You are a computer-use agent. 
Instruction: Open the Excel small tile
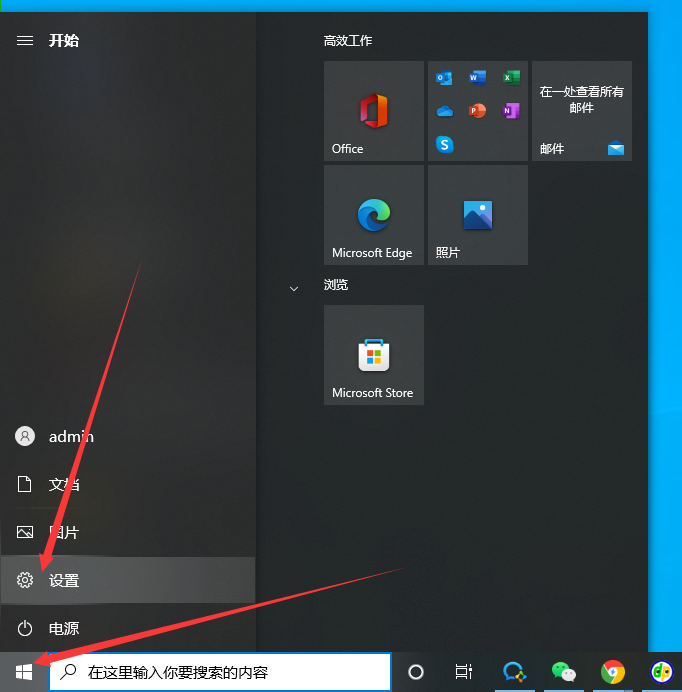pyautogui.click(x=511, y=78)
